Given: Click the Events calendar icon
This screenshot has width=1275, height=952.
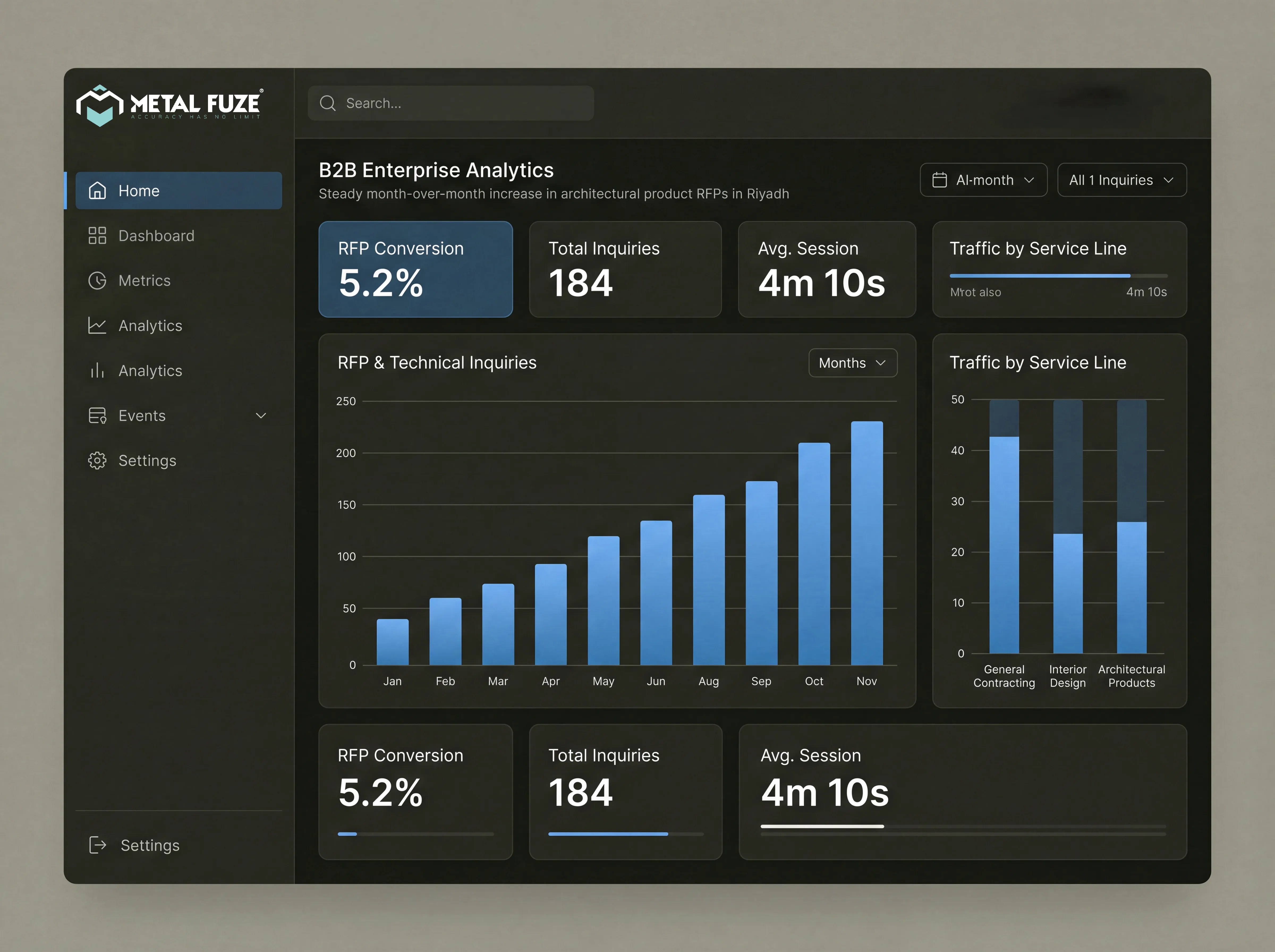Looking at the screenshot, I should pyautogui.click(x=97, y=415).
